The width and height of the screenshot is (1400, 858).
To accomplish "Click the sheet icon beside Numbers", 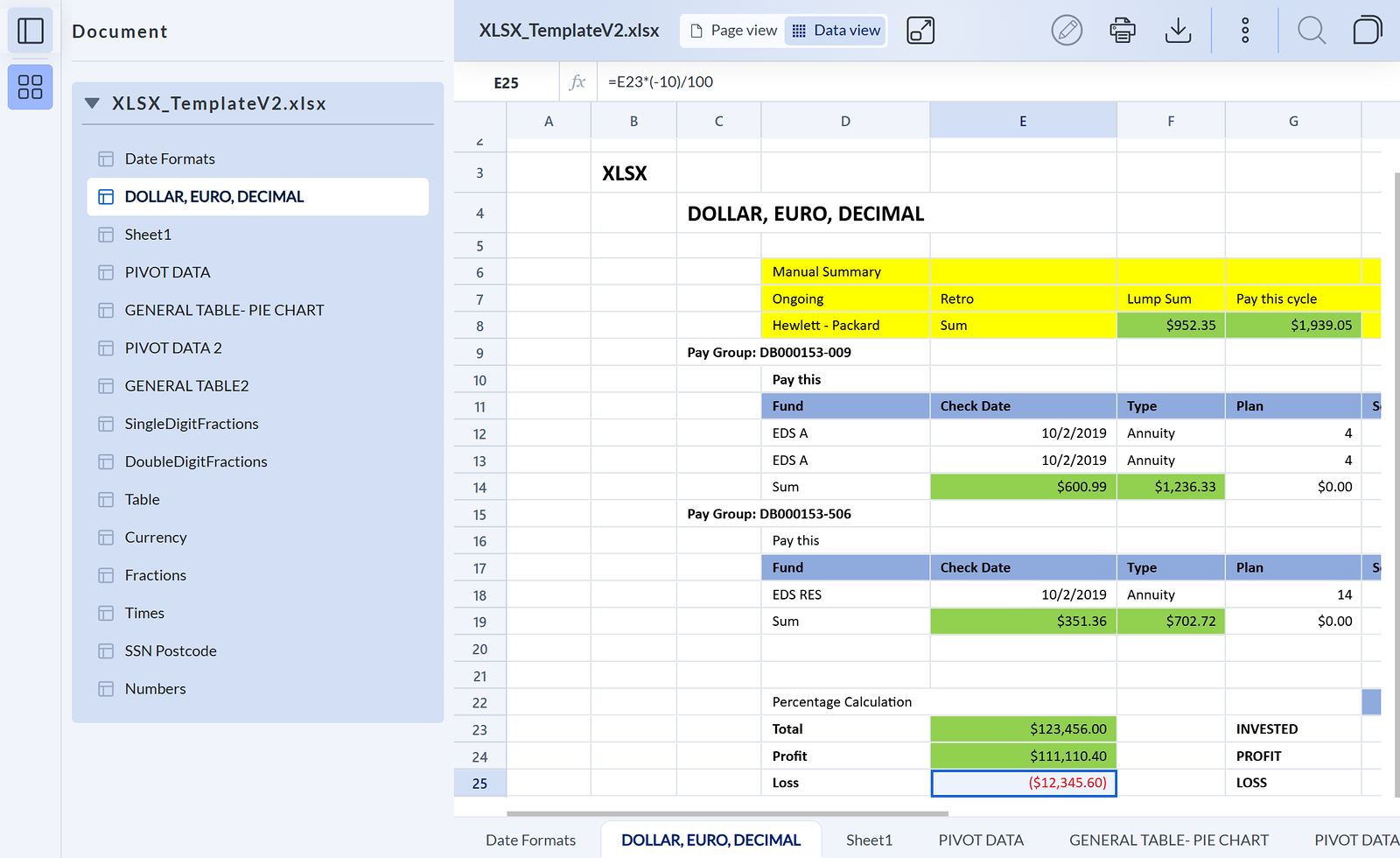I will pyautogui.click(x=106, y=689).
